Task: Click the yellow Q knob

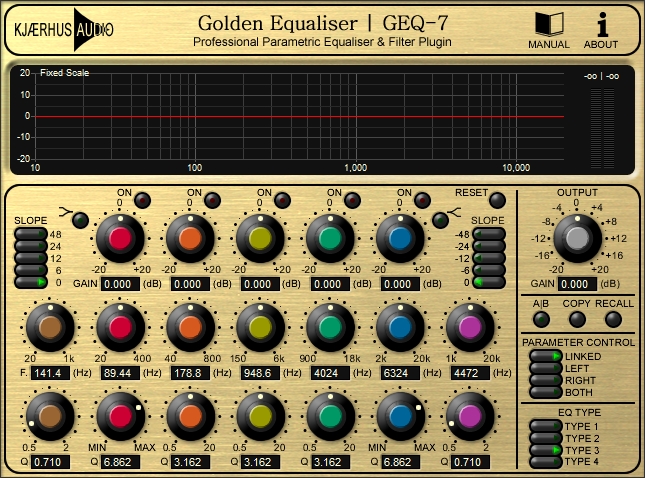Action: coord(260,416)
